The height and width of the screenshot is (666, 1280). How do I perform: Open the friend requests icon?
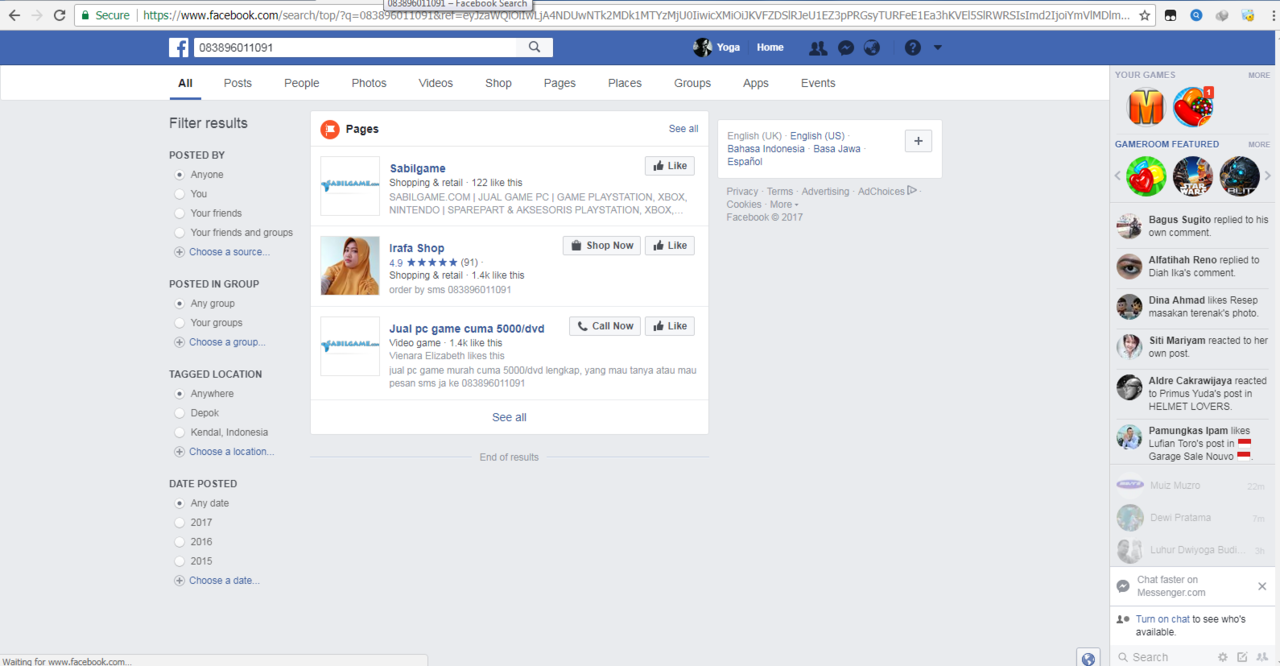point(818,48)
